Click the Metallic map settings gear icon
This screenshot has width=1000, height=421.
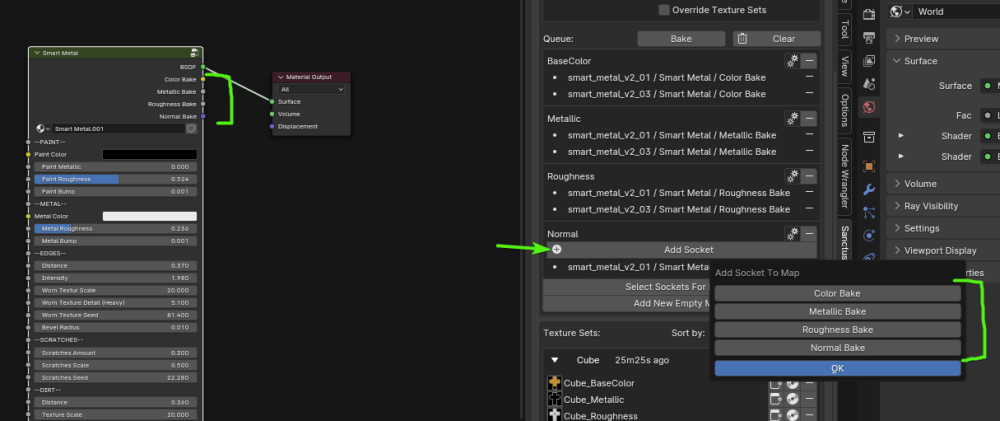click(792, 118)
